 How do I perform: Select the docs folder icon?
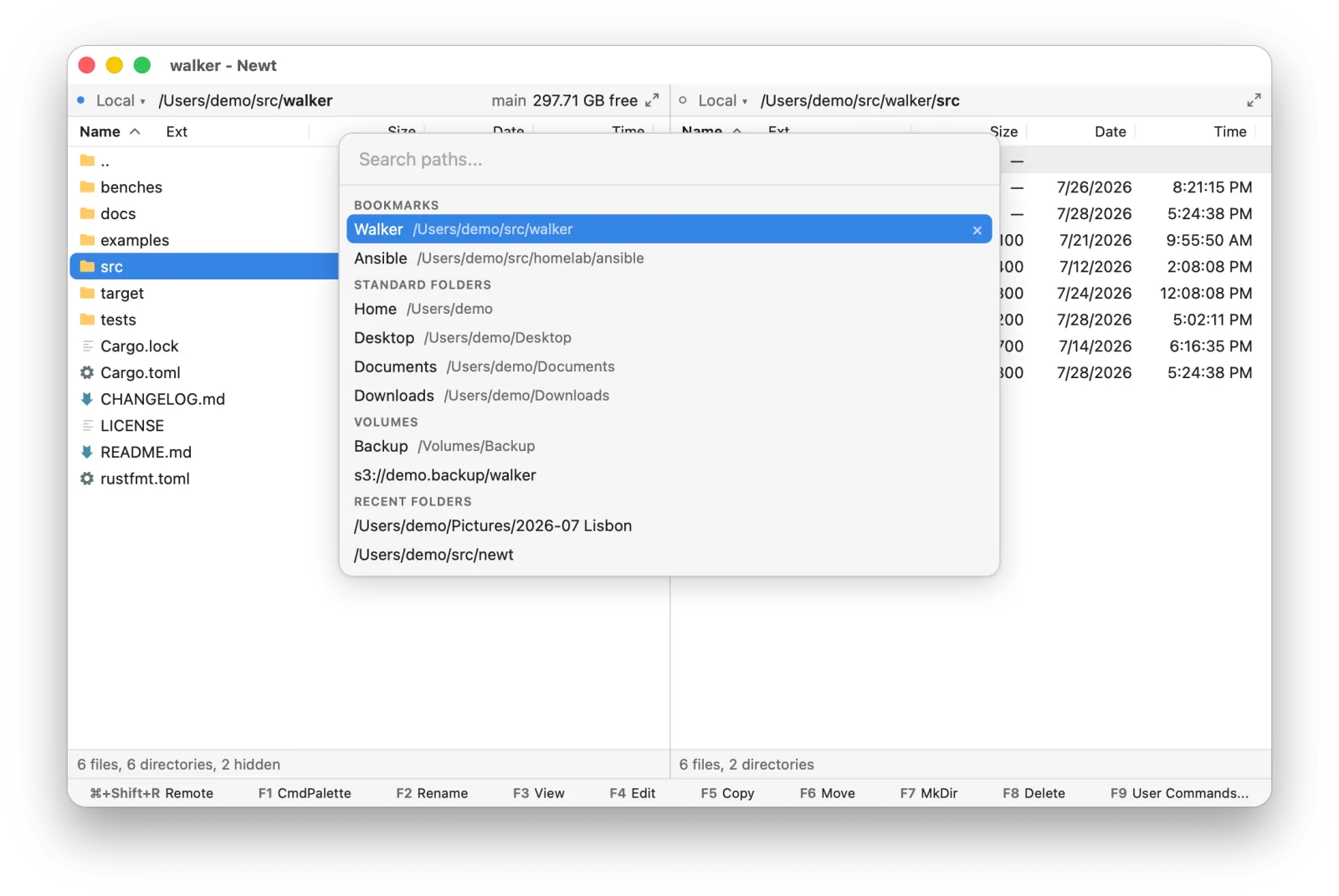pos(87,213)
